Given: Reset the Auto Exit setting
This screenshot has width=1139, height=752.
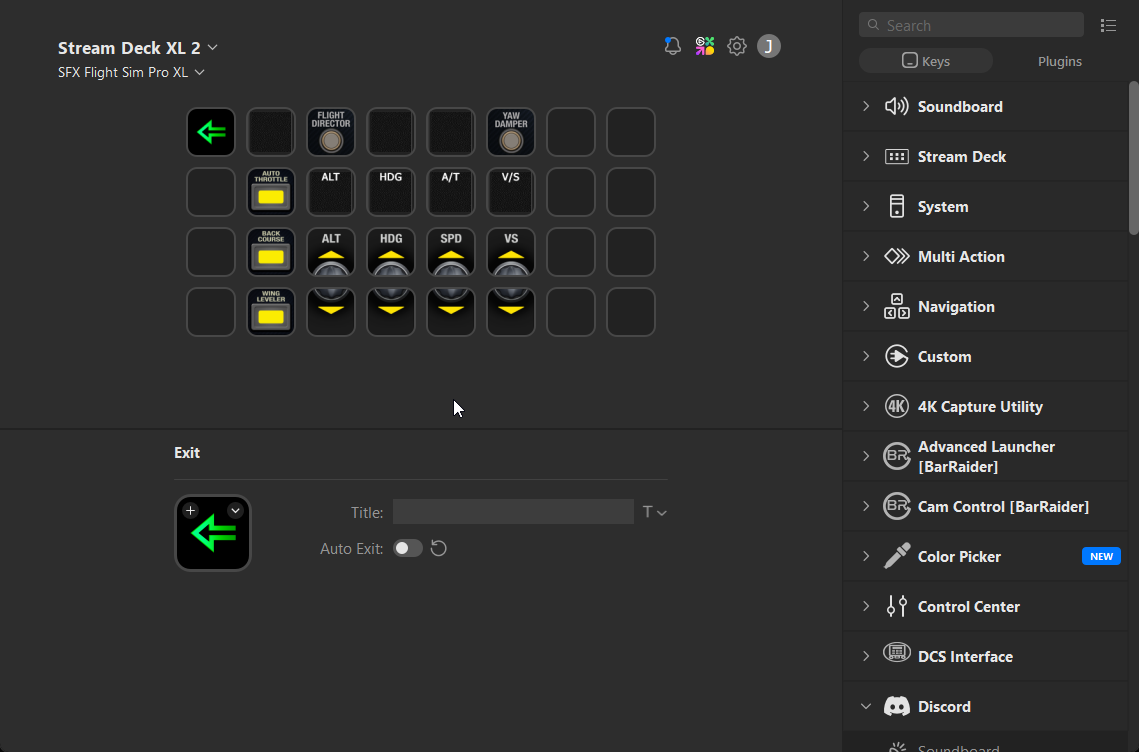Looking at the screenshot, I should pos(438,548).
